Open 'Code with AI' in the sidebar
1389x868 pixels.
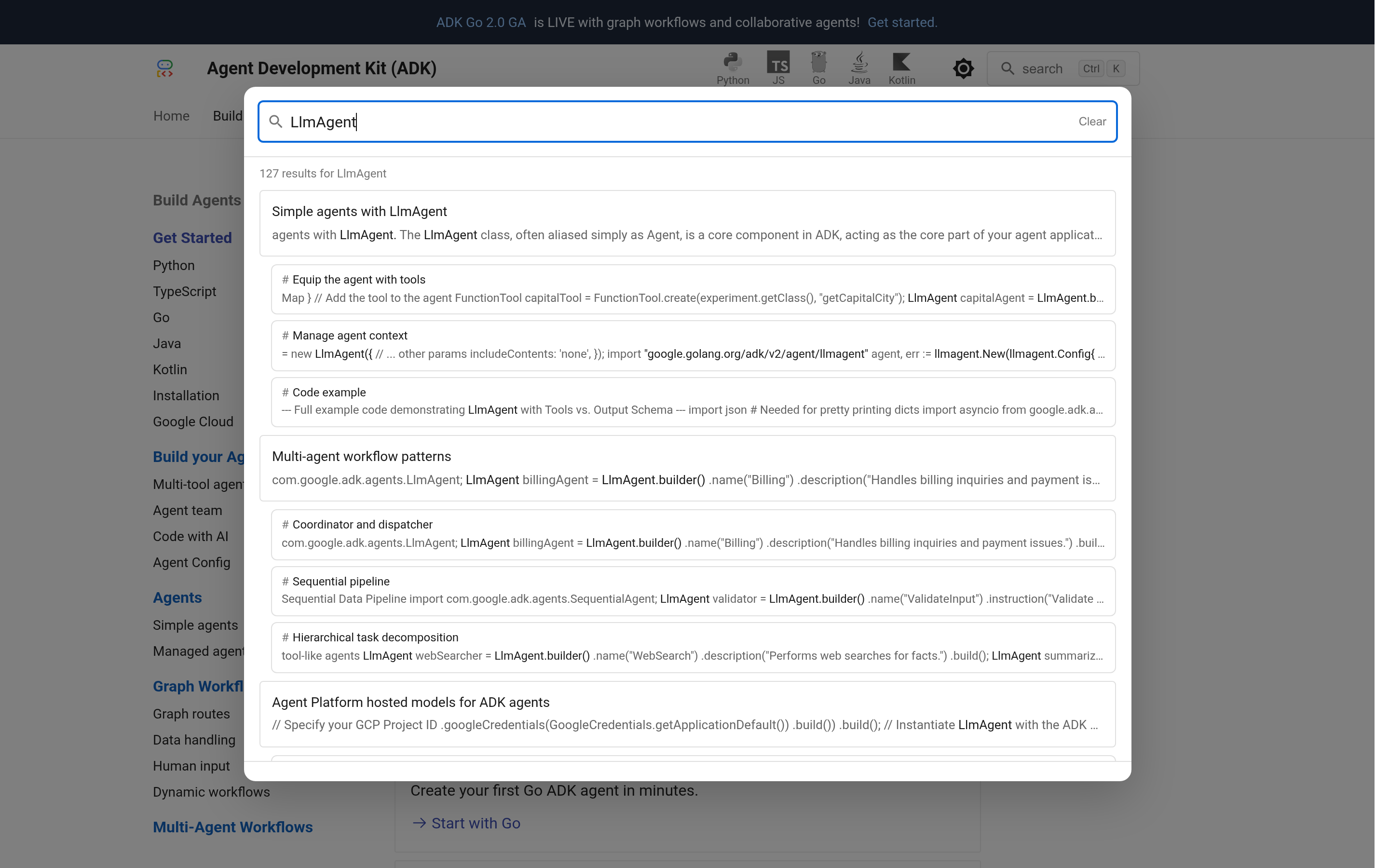pyautogui.click(x=191, y=536)
